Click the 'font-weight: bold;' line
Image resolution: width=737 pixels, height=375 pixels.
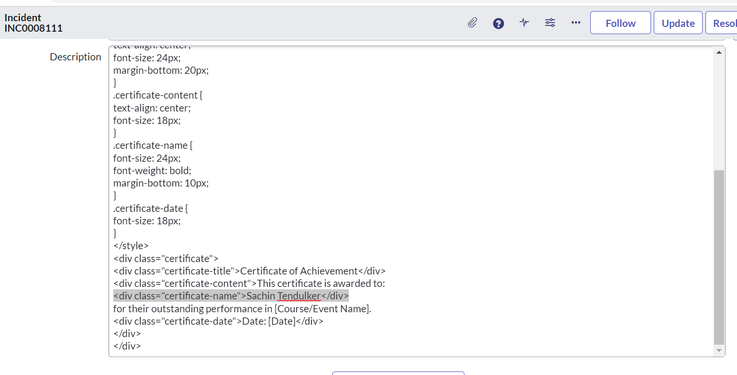pos(152,171)
